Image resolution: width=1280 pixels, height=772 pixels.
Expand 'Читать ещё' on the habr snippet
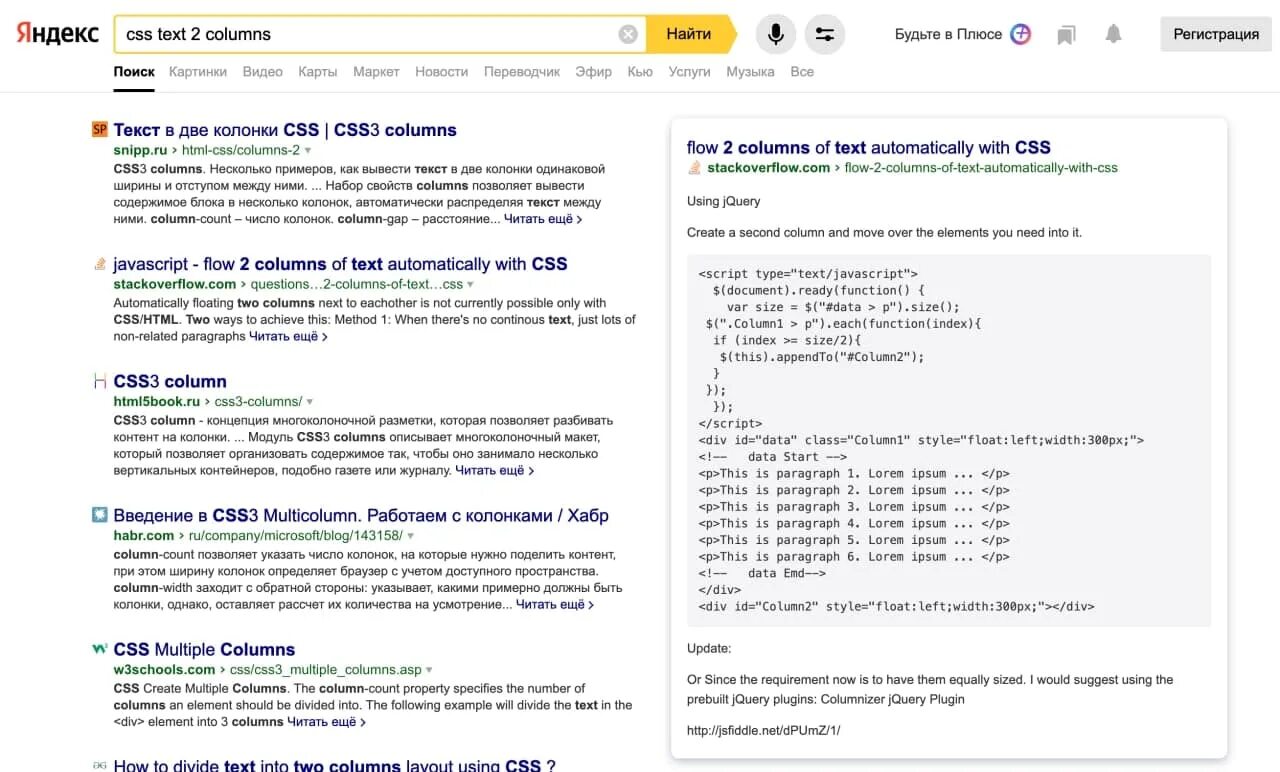point(555,605)
